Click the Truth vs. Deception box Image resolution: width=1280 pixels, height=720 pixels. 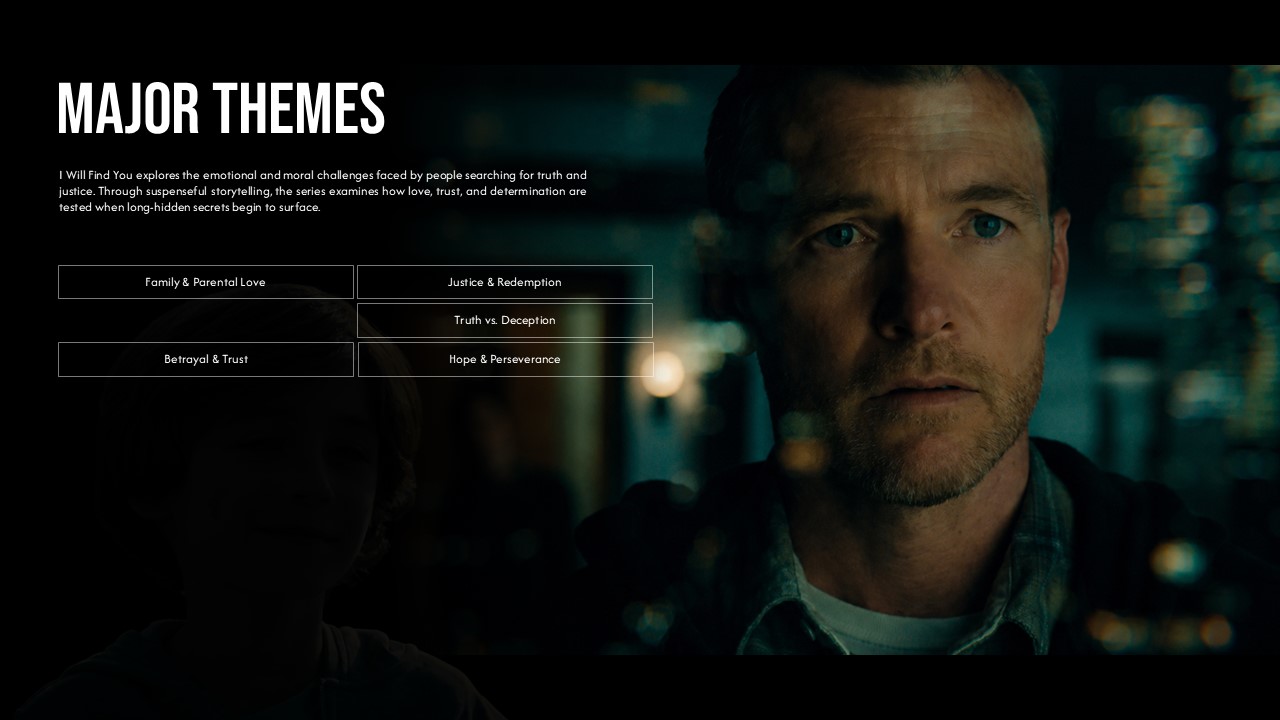tap(505, 320)
